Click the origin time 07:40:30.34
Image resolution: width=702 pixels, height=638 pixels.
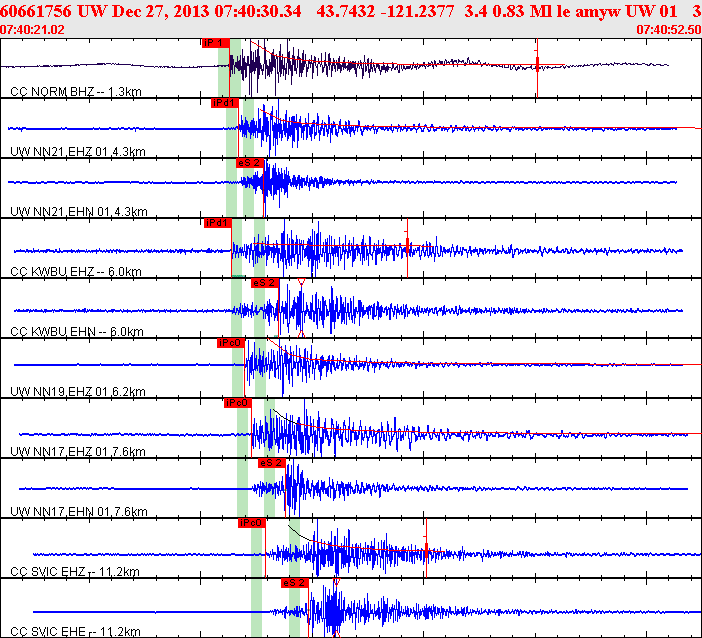pyautogui.click(x=258, y=11)
